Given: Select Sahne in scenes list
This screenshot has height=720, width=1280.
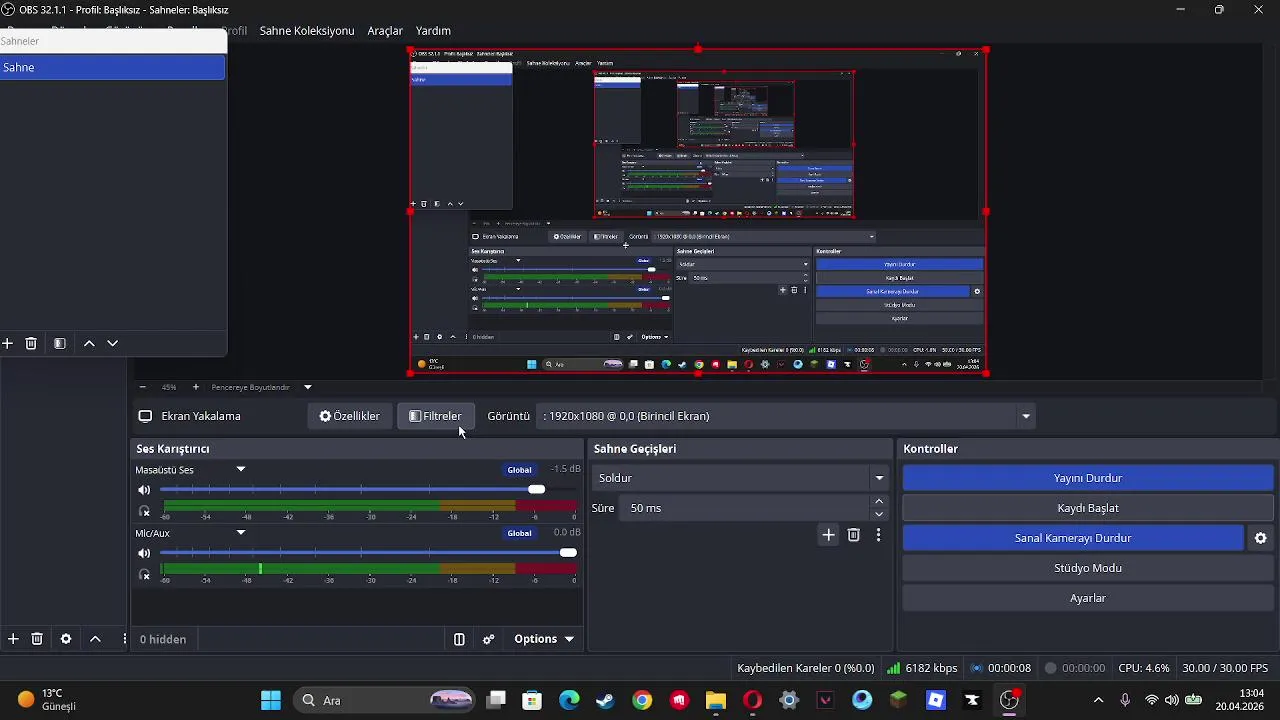Looking at the screenshot, I should [112, 67].
